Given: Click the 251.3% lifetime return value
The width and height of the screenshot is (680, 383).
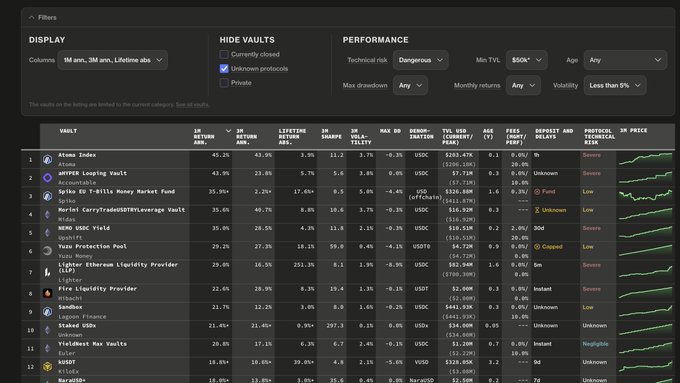Looking at the screenshot, I should coord(303,265).
